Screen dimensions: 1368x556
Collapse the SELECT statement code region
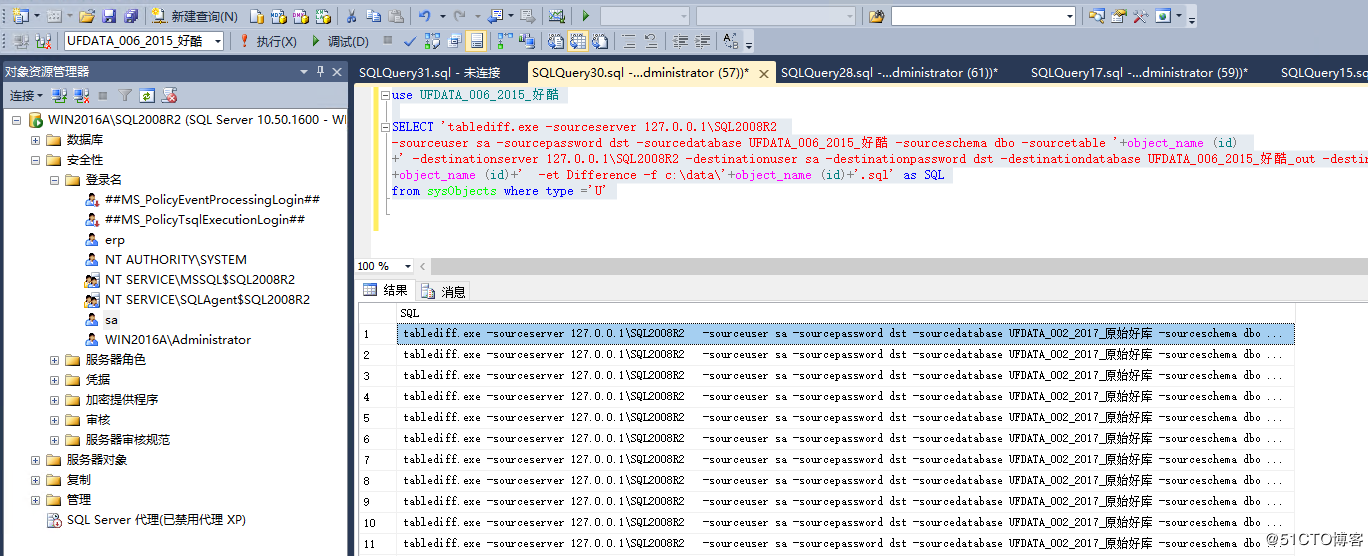point(386,127)
